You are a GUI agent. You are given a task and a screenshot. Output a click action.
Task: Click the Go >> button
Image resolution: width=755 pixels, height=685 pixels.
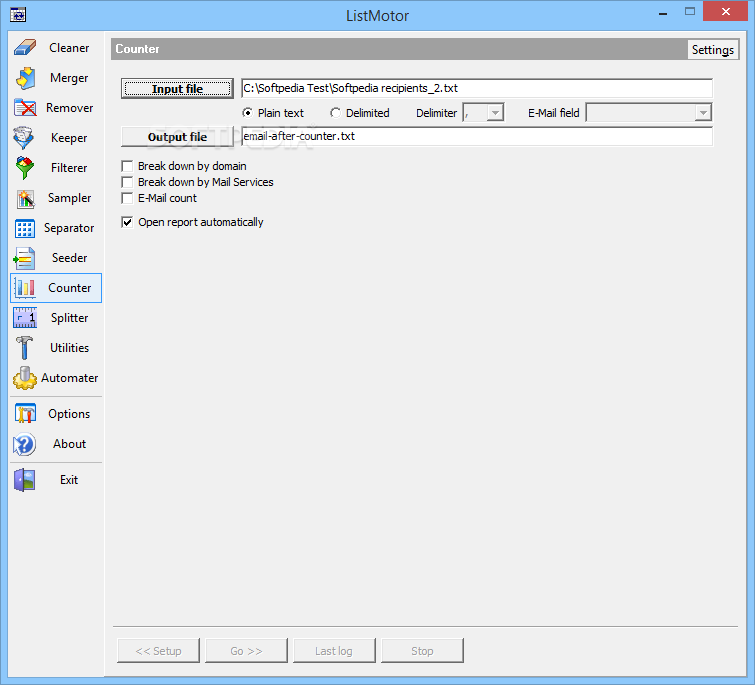click(x=247, y=651)
